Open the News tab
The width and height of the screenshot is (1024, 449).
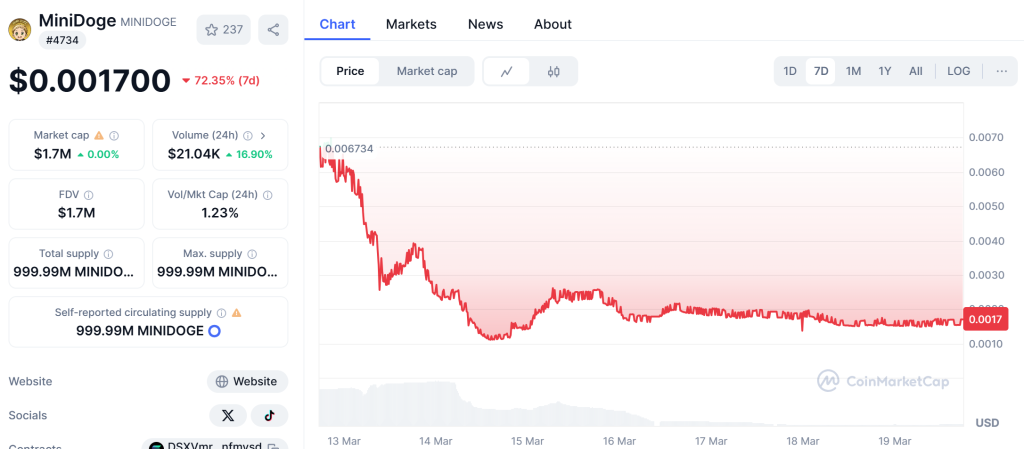coord(485,24)
